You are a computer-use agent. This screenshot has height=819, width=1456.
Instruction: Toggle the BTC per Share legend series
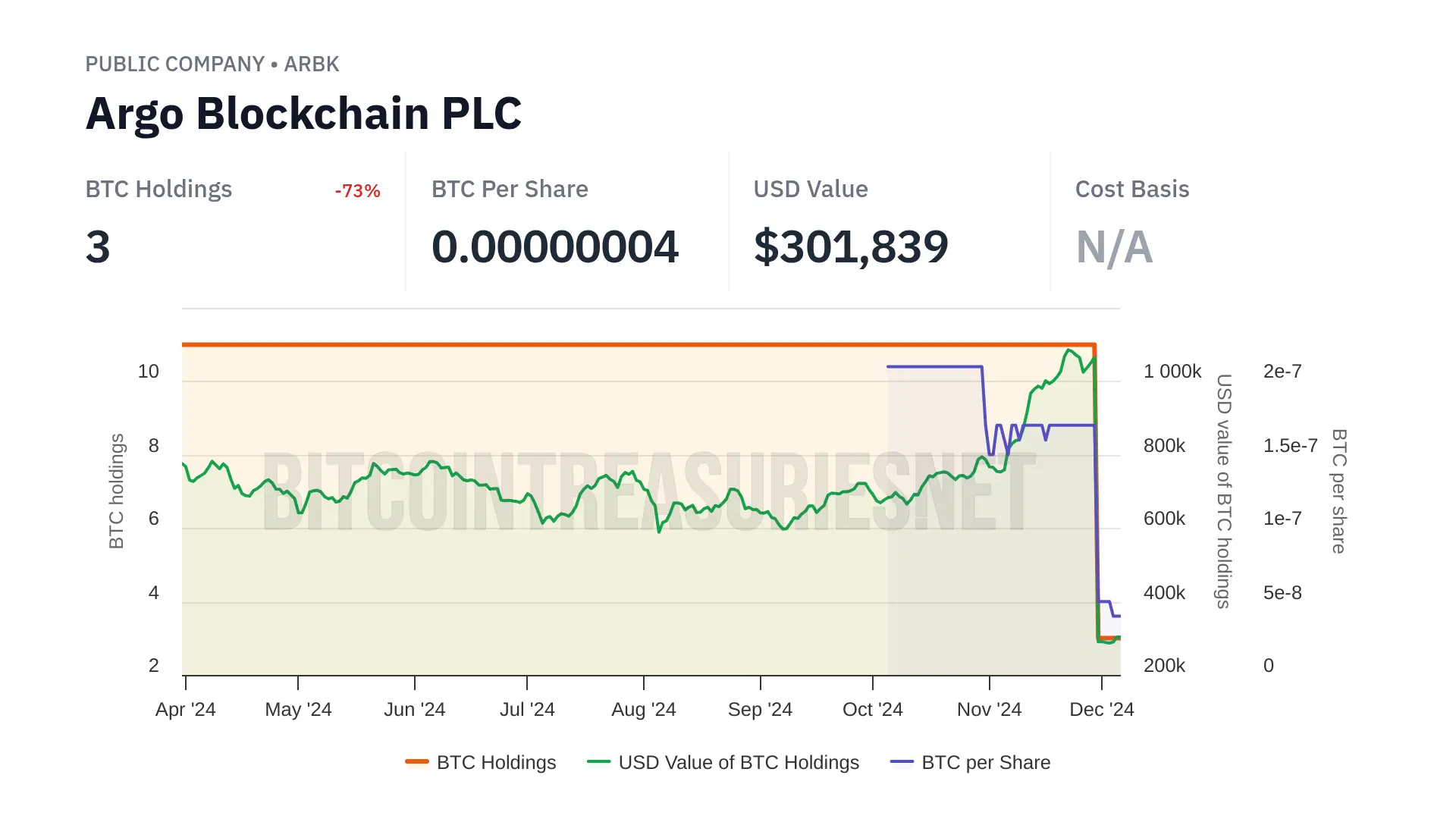[986, 762]
